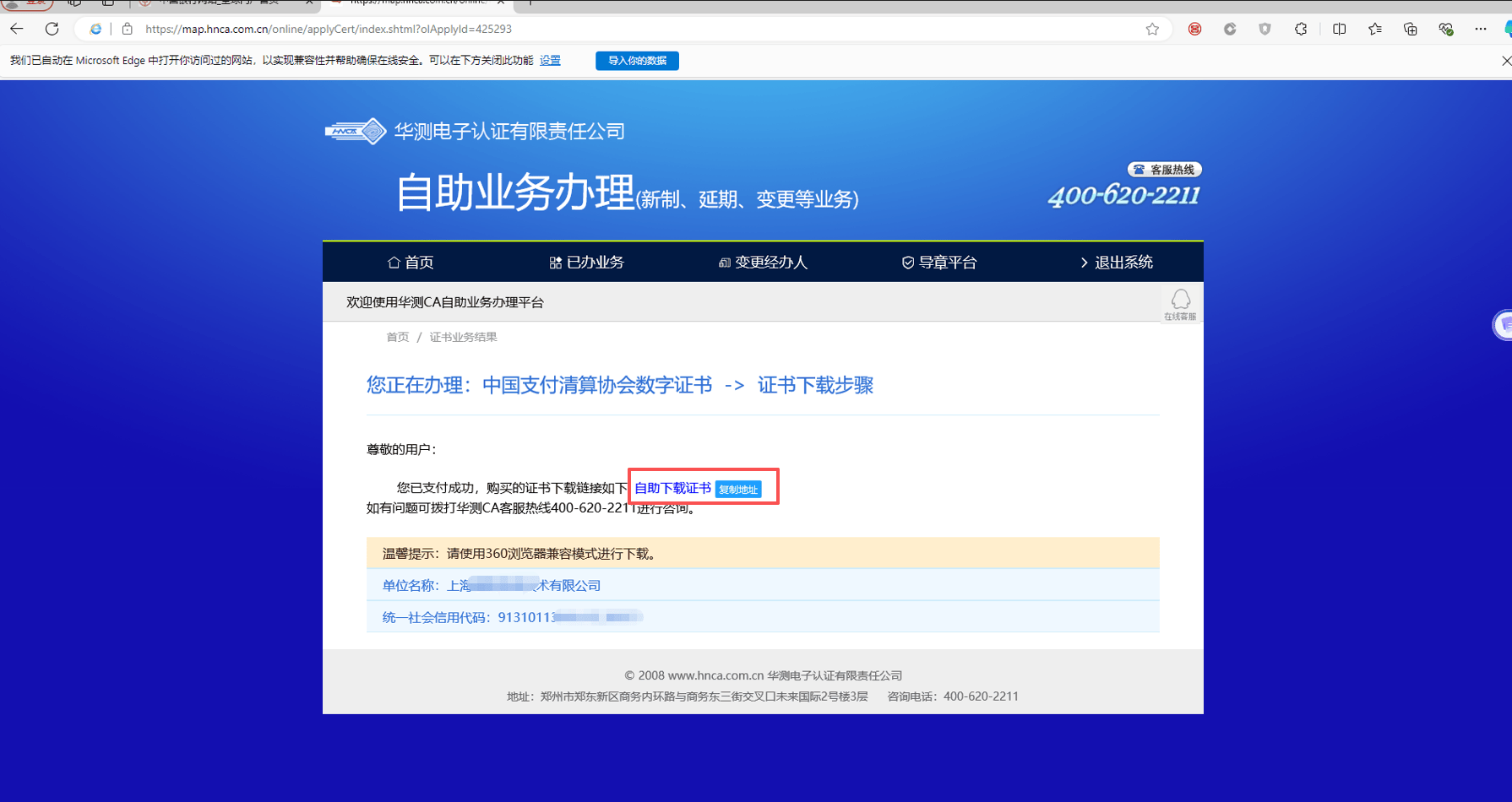Close the first browser tab
1512x802 pixels.
309,3
